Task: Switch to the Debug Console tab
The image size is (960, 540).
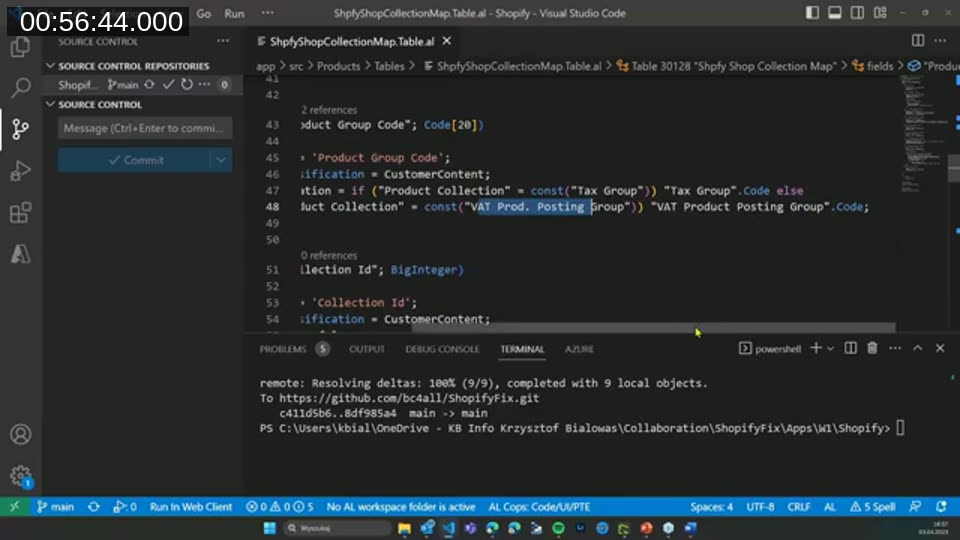Action: coord(442,349)
